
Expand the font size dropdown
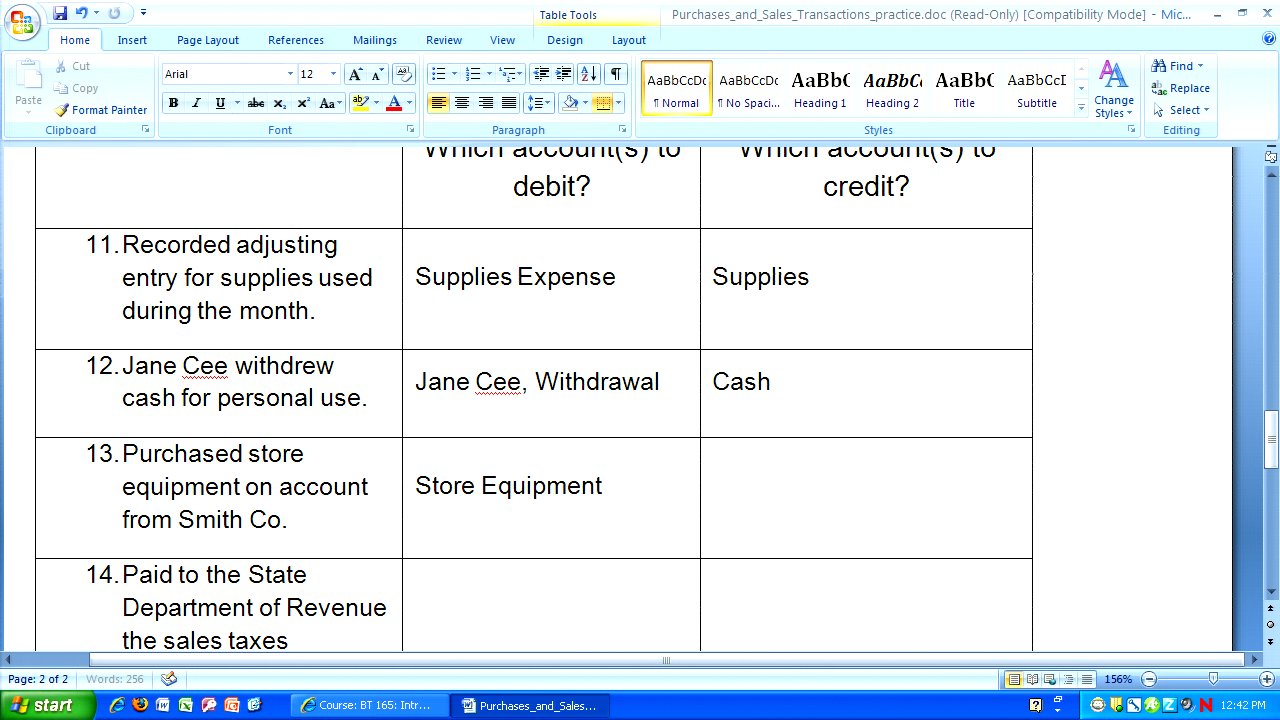[333, 74]
